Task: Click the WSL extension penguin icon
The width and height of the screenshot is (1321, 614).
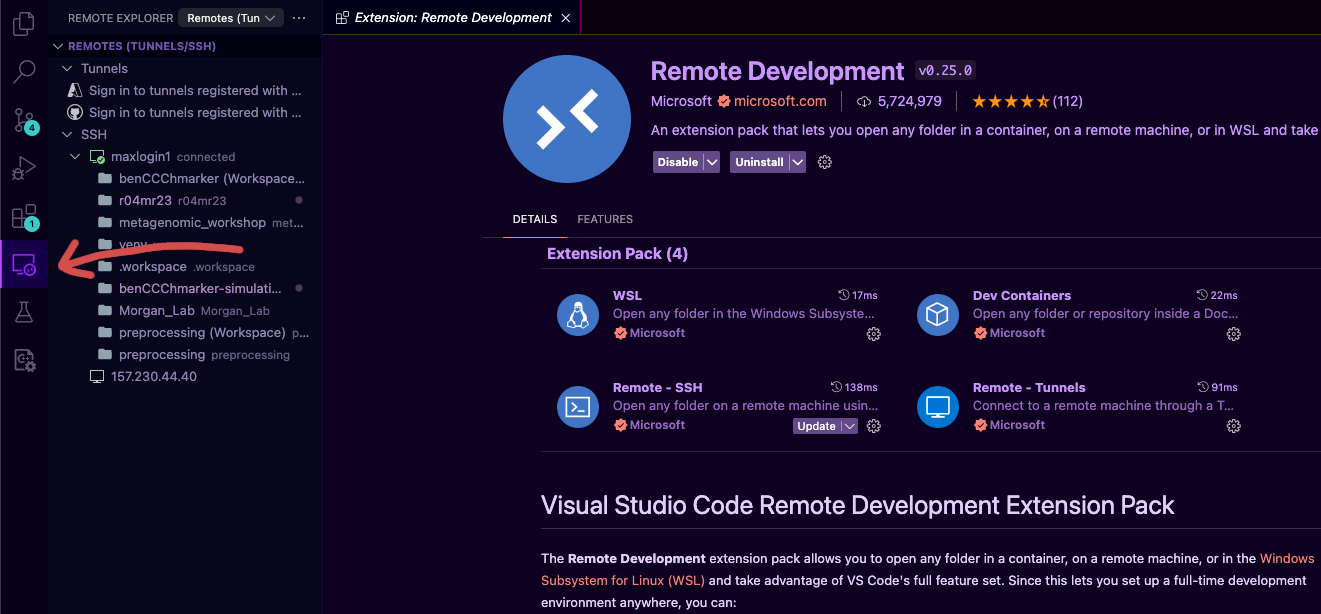Action: [577, 315]
